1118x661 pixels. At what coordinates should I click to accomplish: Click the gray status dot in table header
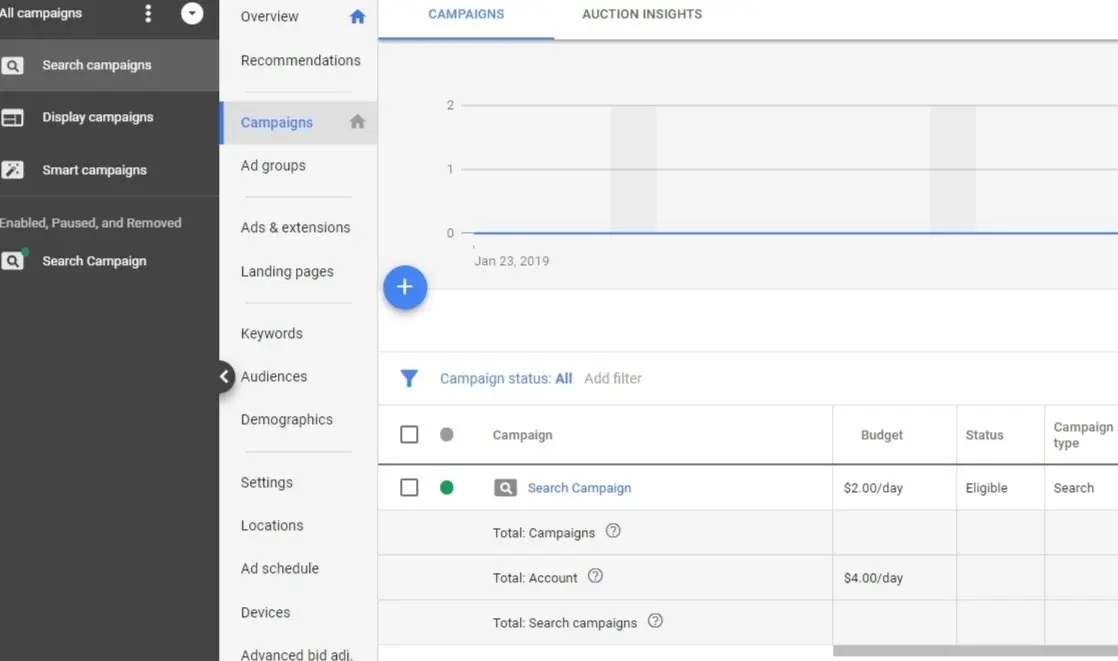pyautogui.click(x=446, y=434)
